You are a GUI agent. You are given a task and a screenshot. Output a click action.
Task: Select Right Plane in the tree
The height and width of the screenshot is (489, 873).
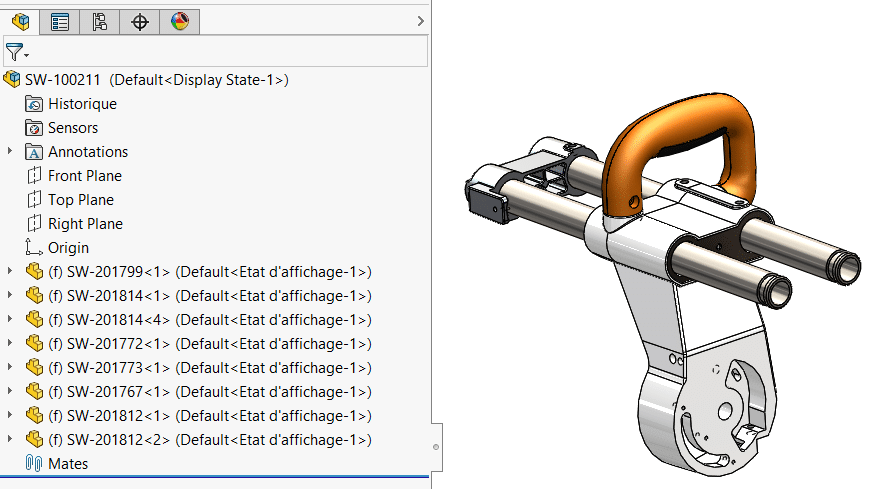(85, 223)
